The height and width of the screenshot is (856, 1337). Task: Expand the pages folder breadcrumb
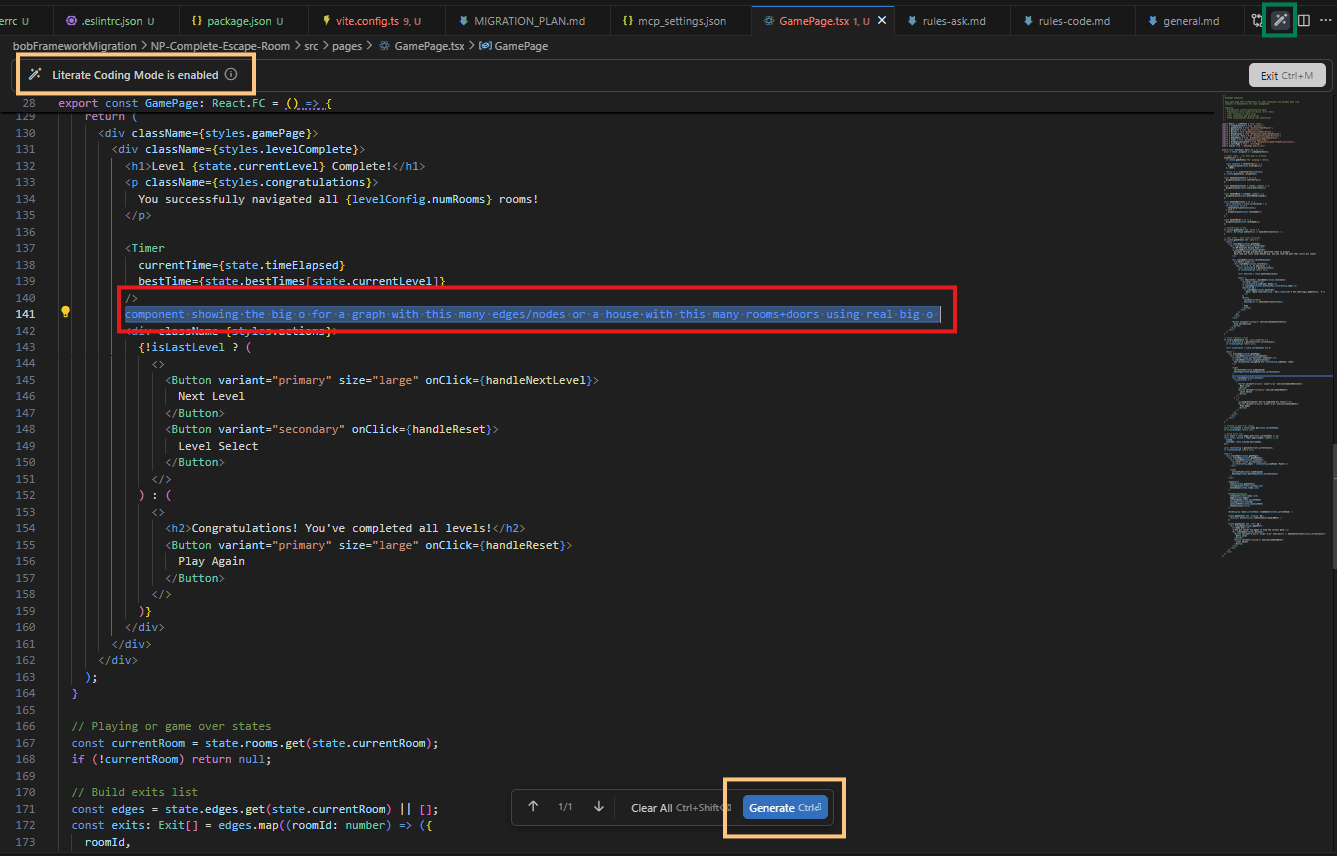point(349,45)
